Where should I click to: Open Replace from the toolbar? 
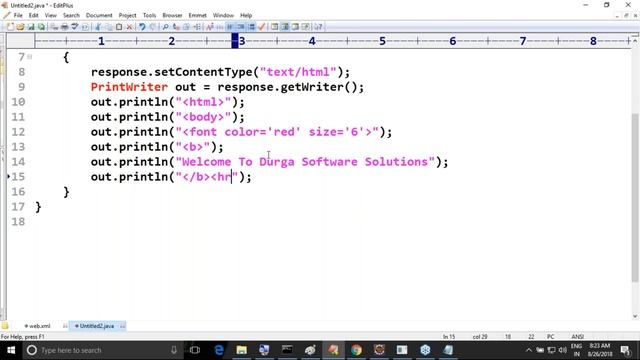point(176,27)
